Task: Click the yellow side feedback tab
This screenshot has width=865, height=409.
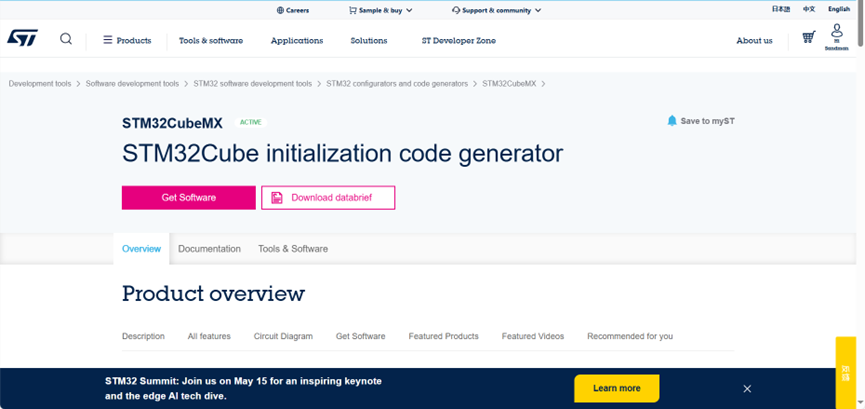Action: (x=846, y=373)
